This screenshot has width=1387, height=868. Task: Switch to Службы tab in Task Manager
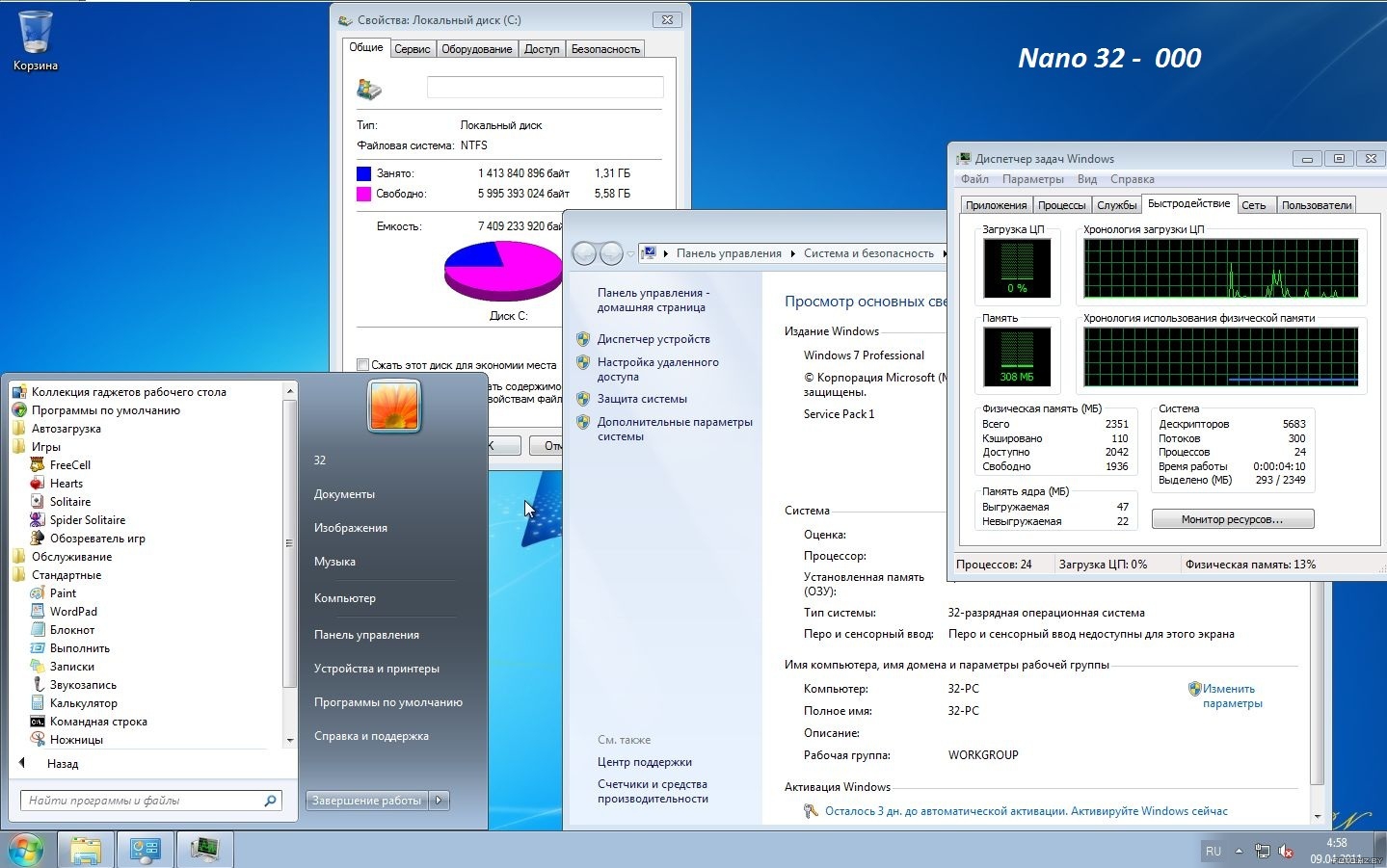tap(1116, 205)
